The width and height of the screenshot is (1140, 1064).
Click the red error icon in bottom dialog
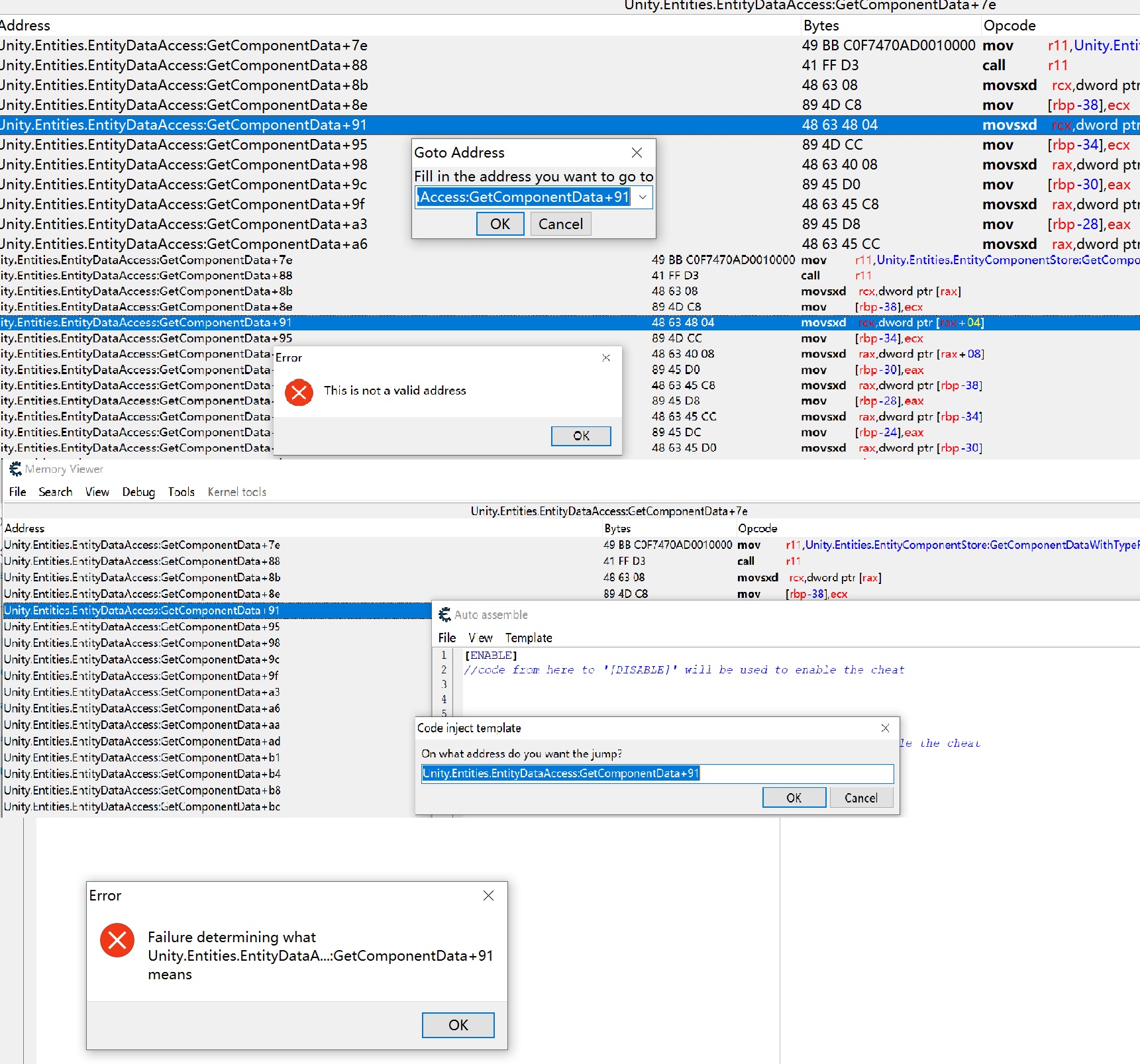(x=117, y=940)
